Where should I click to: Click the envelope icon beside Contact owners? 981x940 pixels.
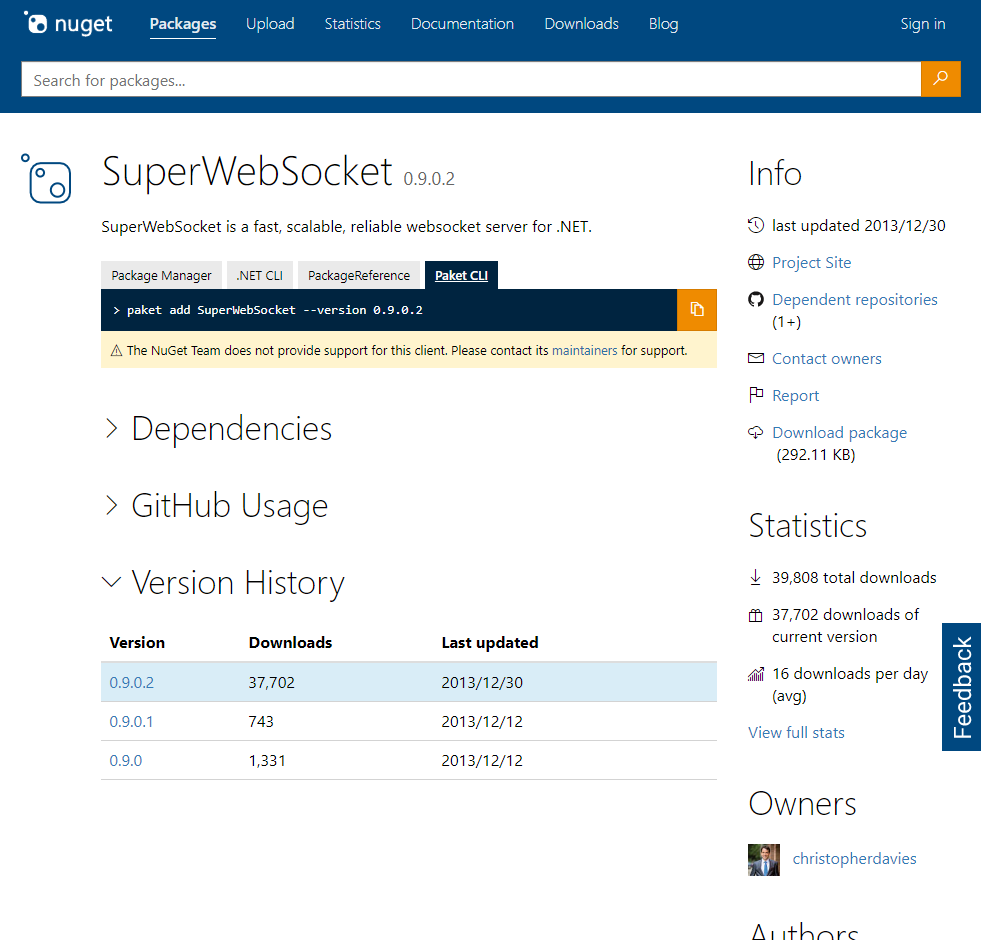(756, 358)
